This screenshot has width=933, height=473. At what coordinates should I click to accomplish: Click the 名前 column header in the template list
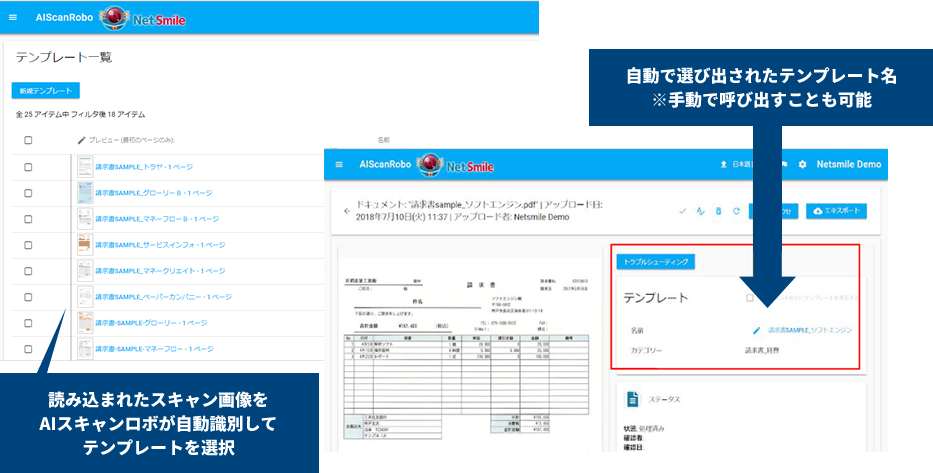point(384,140)
